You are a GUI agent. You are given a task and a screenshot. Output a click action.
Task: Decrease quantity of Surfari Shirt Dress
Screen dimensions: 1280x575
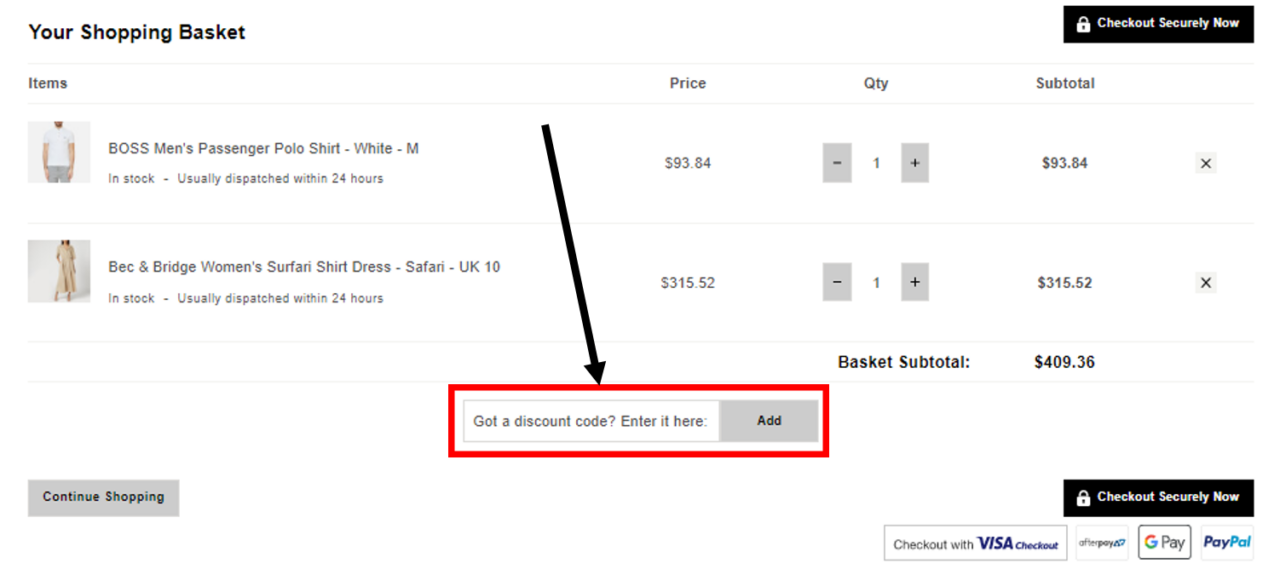837,283
